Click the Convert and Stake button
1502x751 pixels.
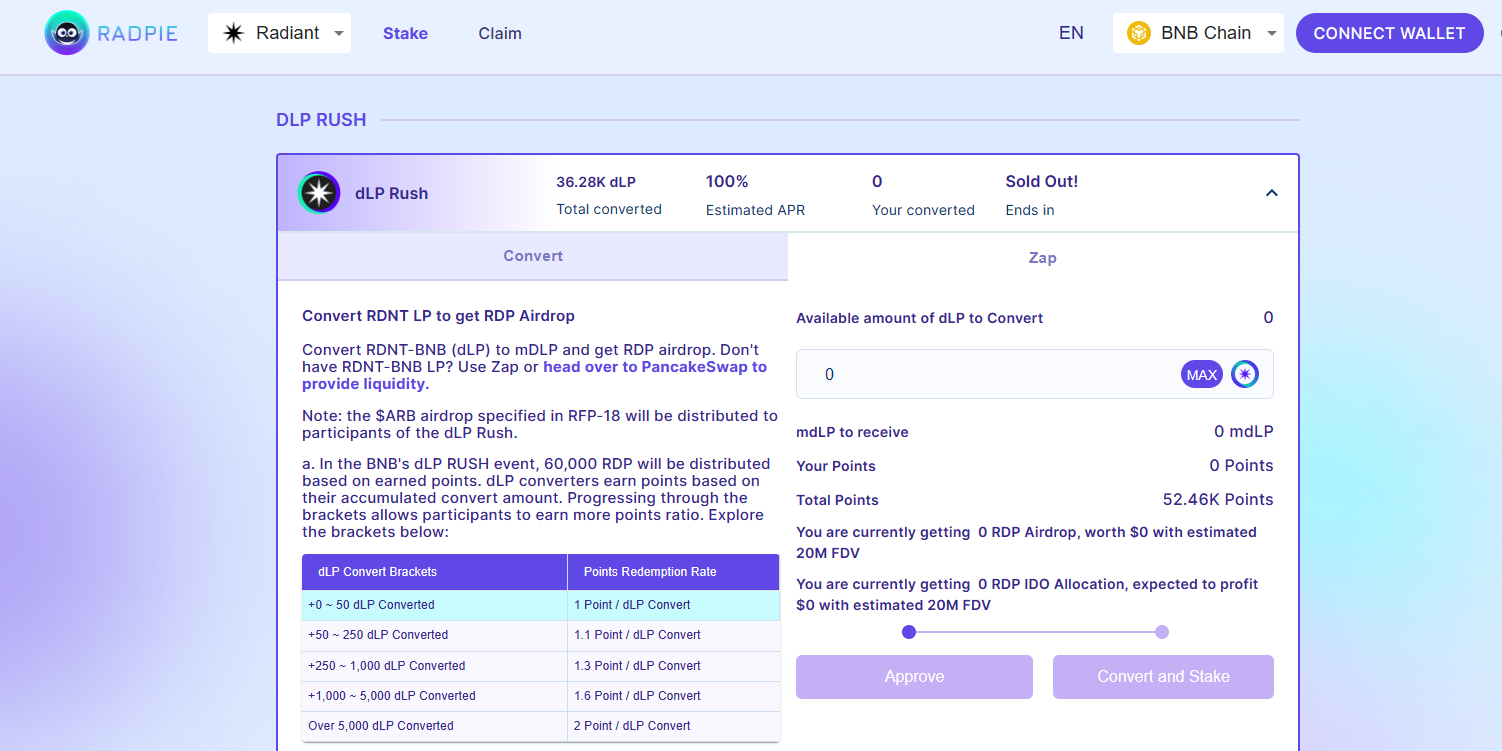pos(1163,677)
